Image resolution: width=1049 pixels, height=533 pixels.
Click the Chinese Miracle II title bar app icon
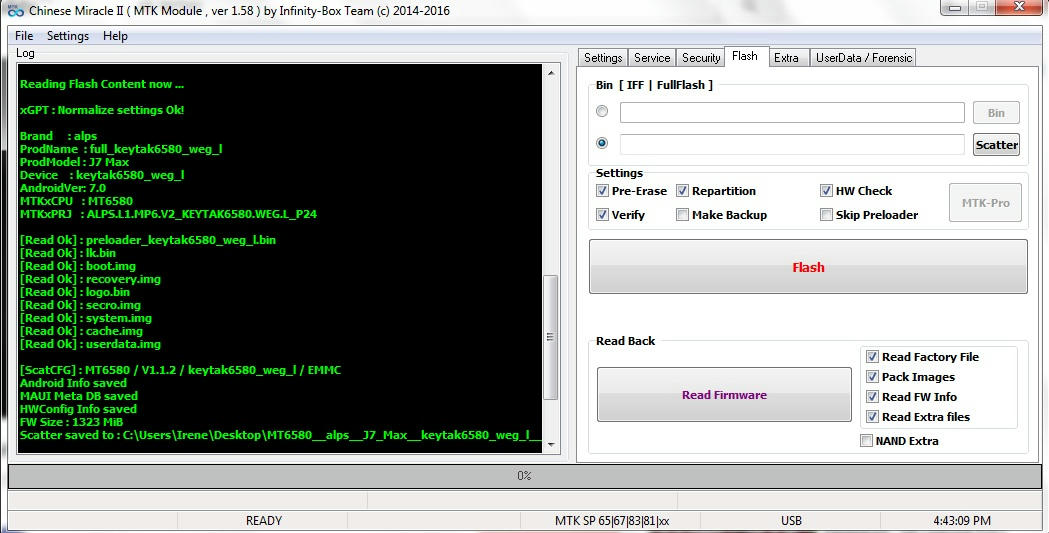(15, 11)
